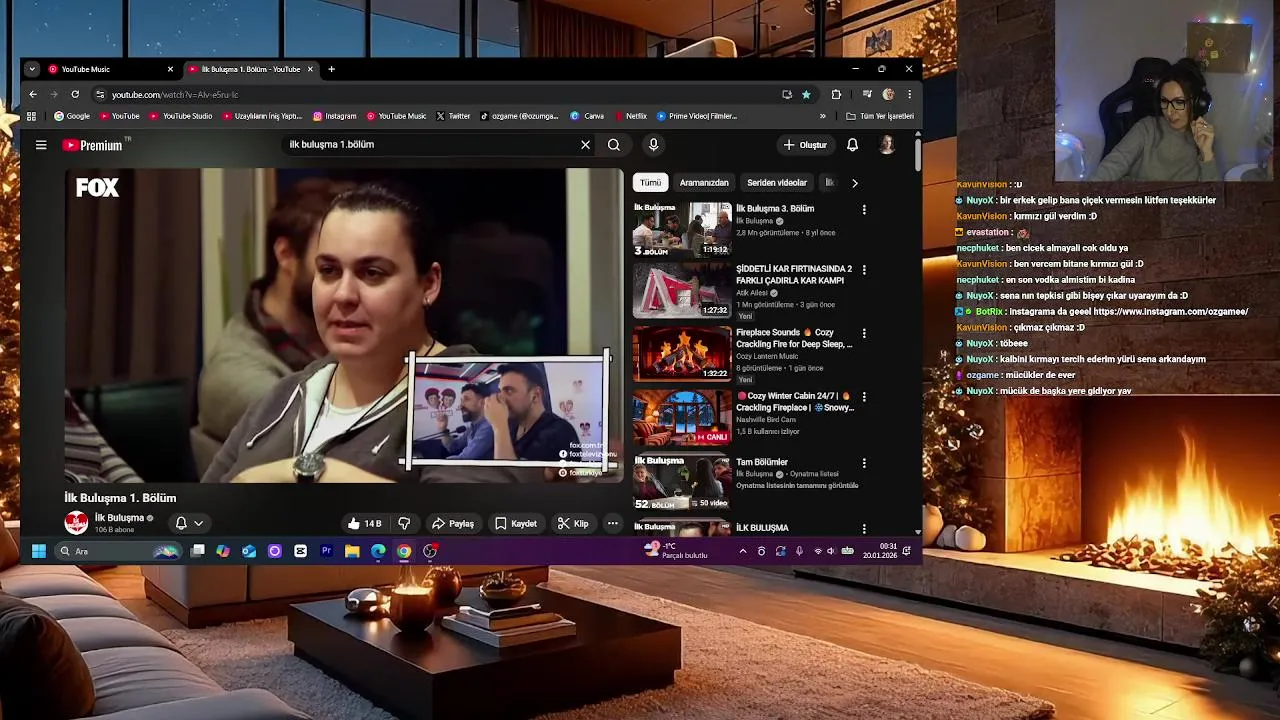
Task: Open options for İlk Buluşma 3. Bölüm
Action: pos(864,210)
